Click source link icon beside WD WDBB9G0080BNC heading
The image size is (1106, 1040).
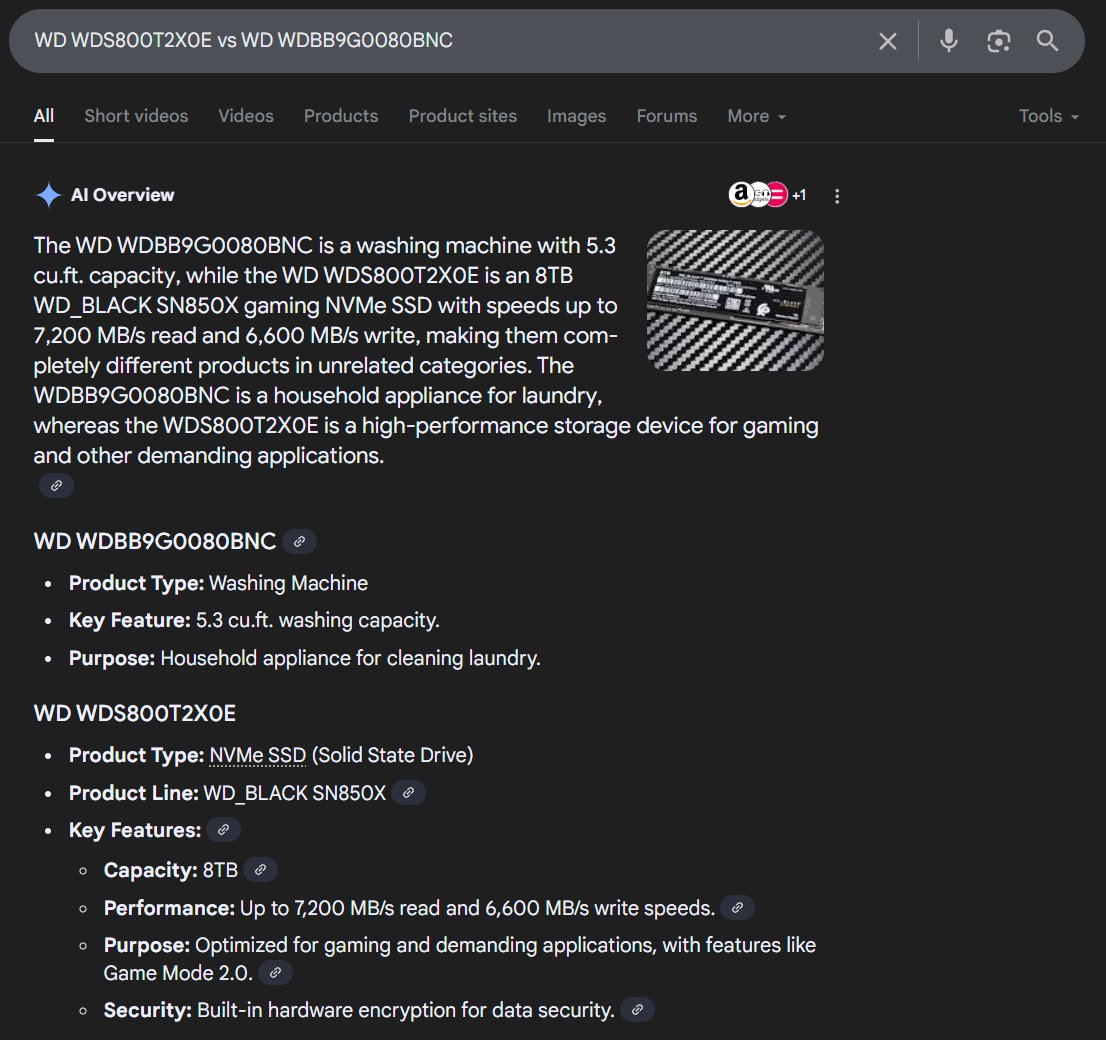(x=299, y=542)
